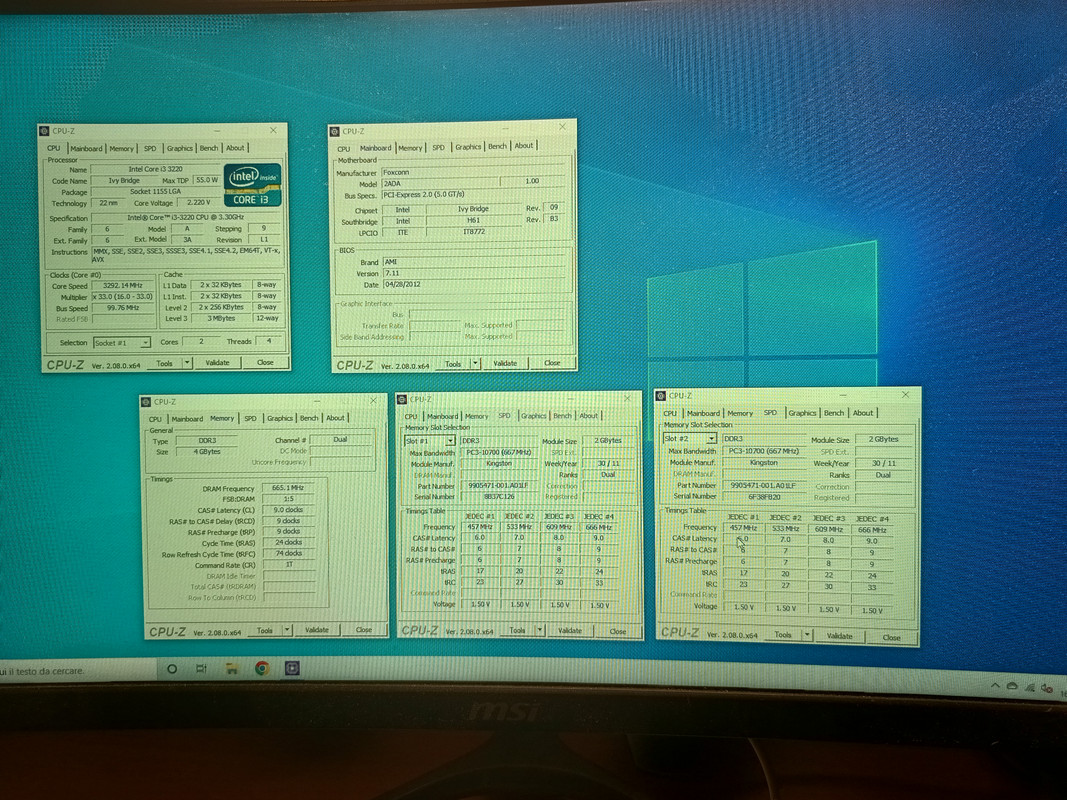Select Graphics tab in Foxconn Mainboard window
Viewport: 1067px width, 800px height.
click(468, 146)
